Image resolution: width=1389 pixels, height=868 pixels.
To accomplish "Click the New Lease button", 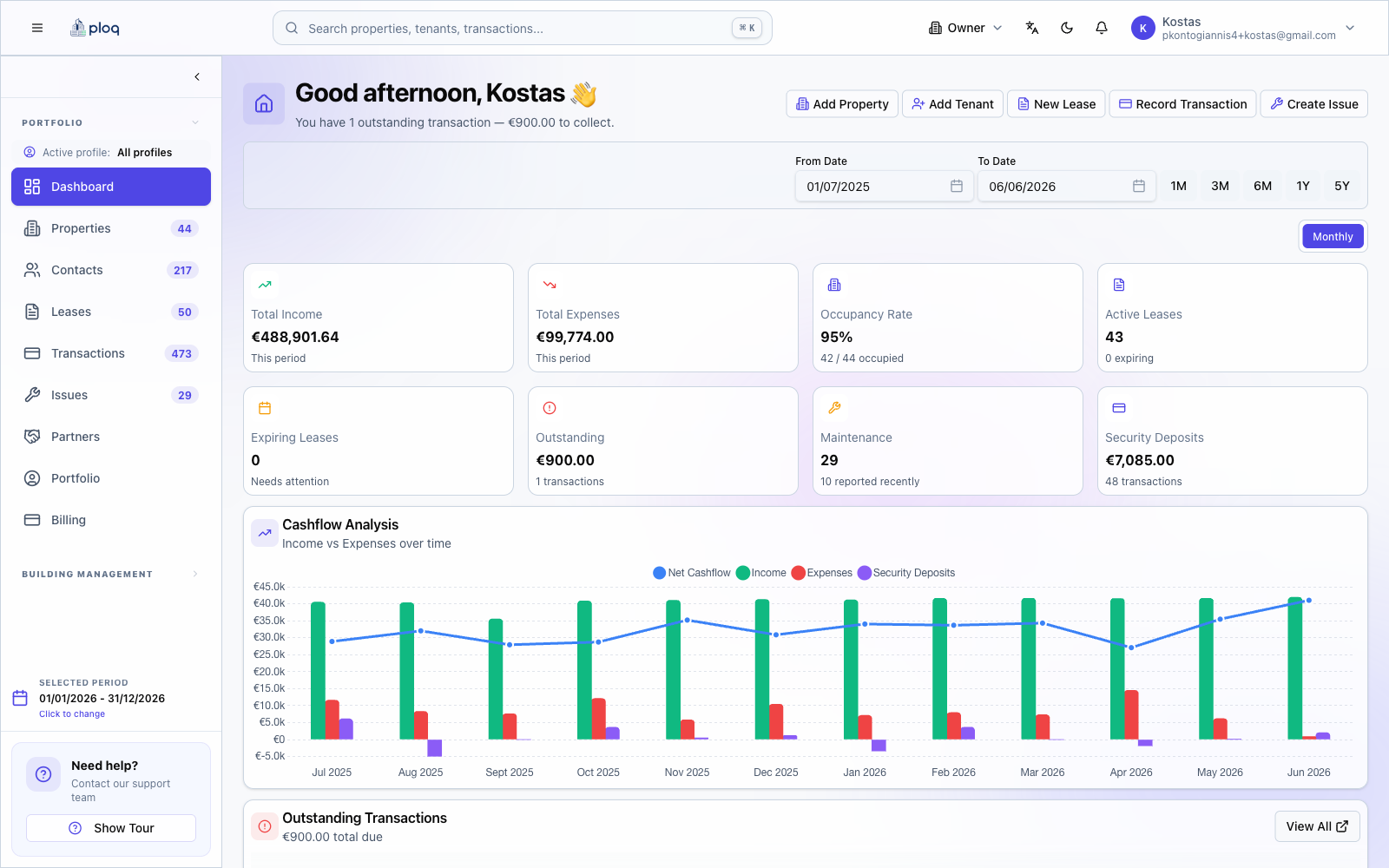I will coord(1056,104).
